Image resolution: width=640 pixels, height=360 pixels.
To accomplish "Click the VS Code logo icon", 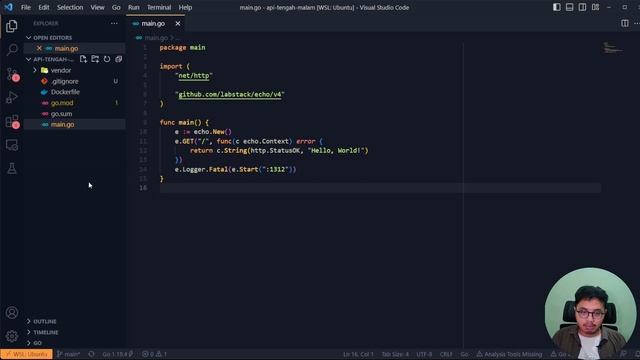I will 9,7.
